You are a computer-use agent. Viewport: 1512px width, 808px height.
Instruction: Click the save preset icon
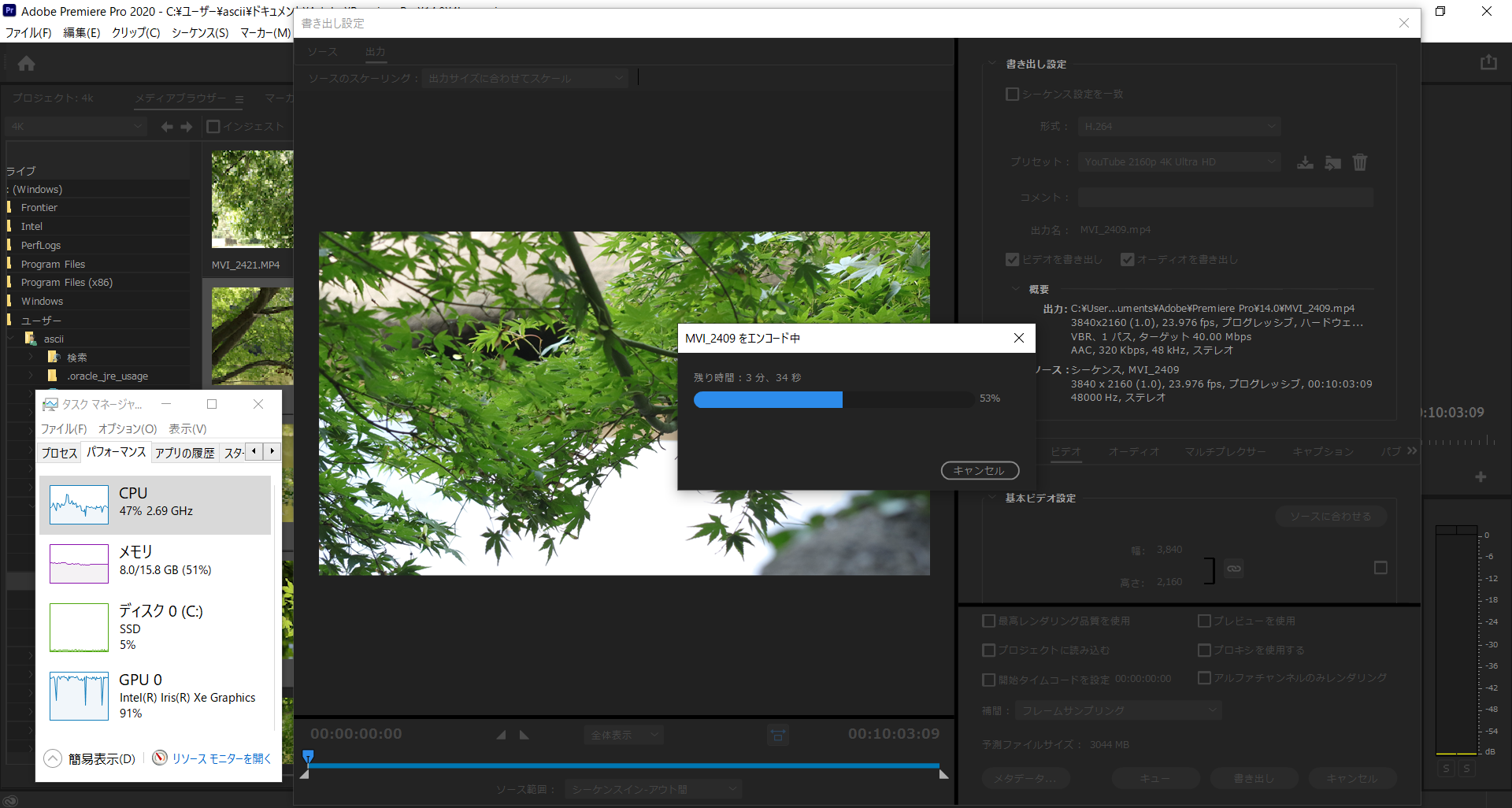(x=1305, y=162)
